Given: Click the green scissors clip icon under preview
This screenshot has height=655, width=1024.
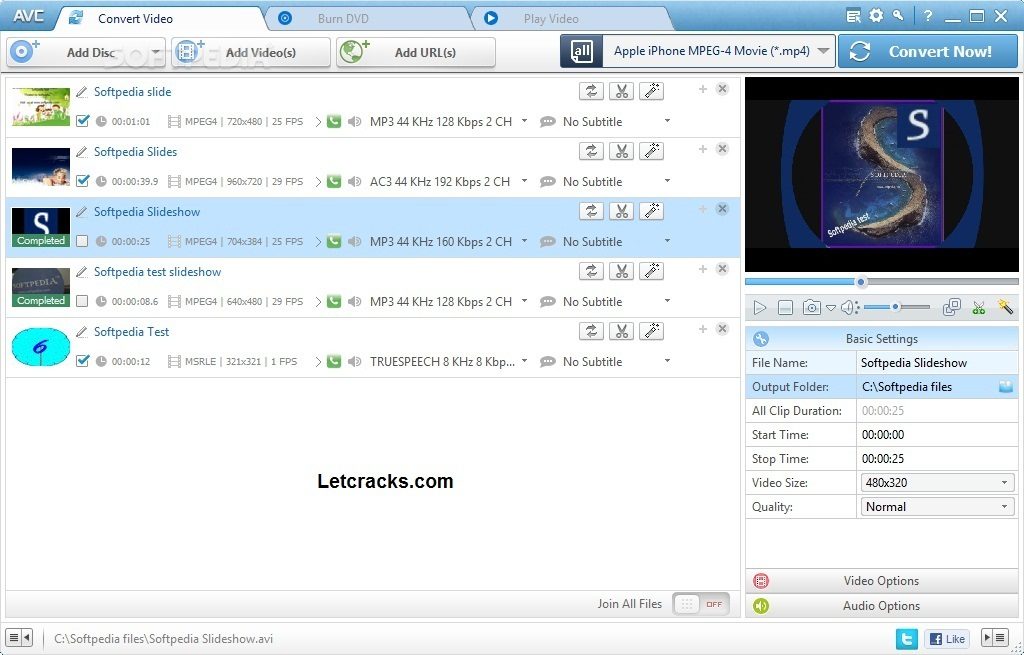Looking at the screenshot, I should pos(978,308).
